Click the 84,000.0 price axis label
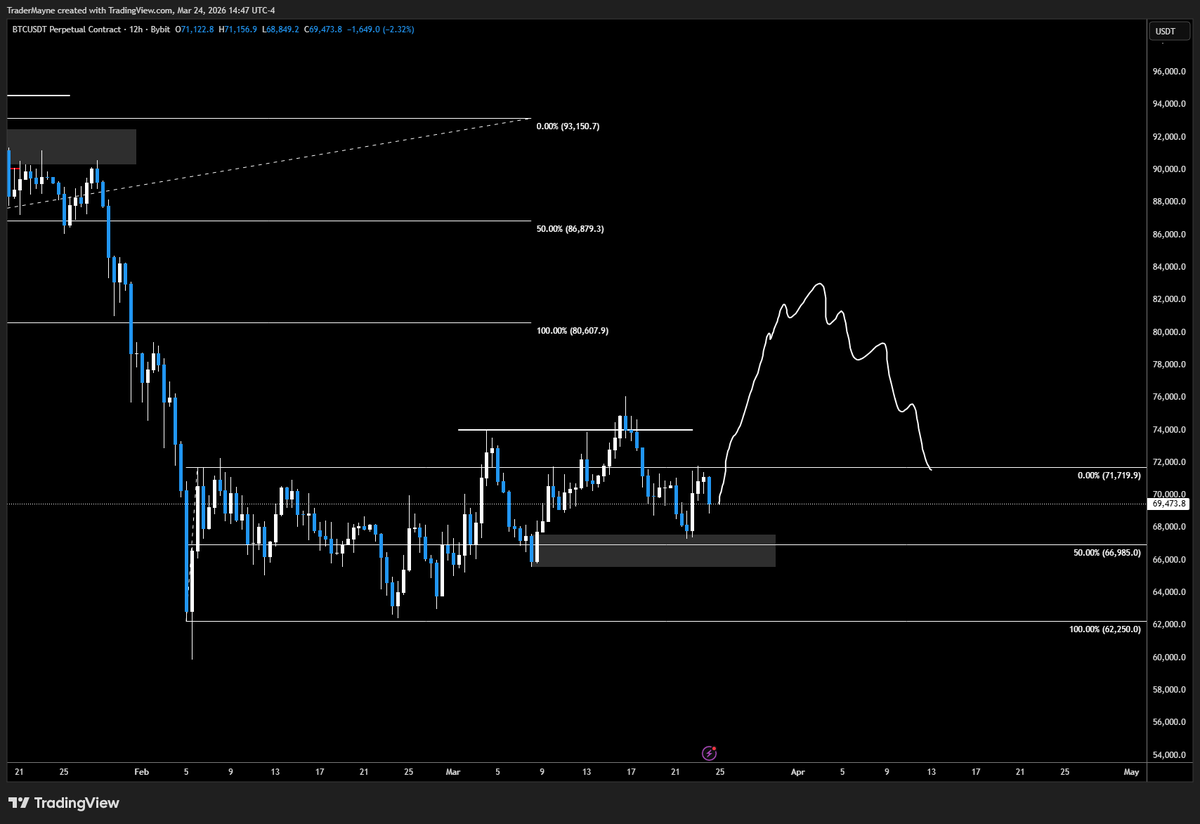This screenshot has width=1200, height=824. [1171, 267]
